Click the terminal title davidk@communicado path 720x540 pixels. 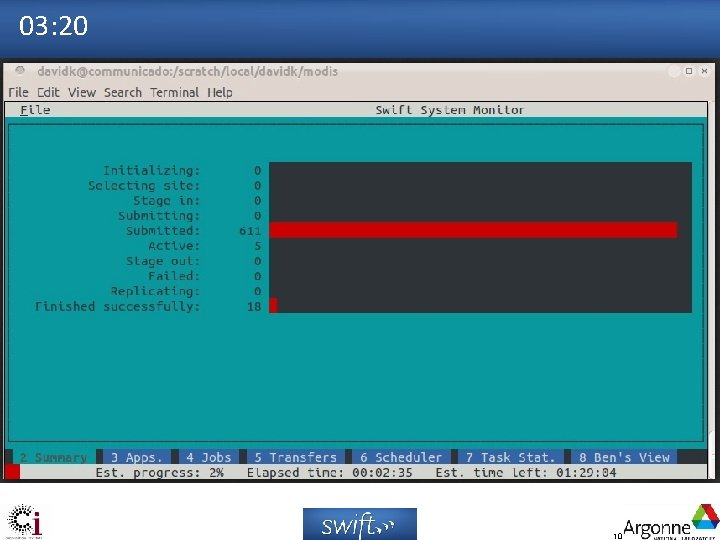point(187,72)
